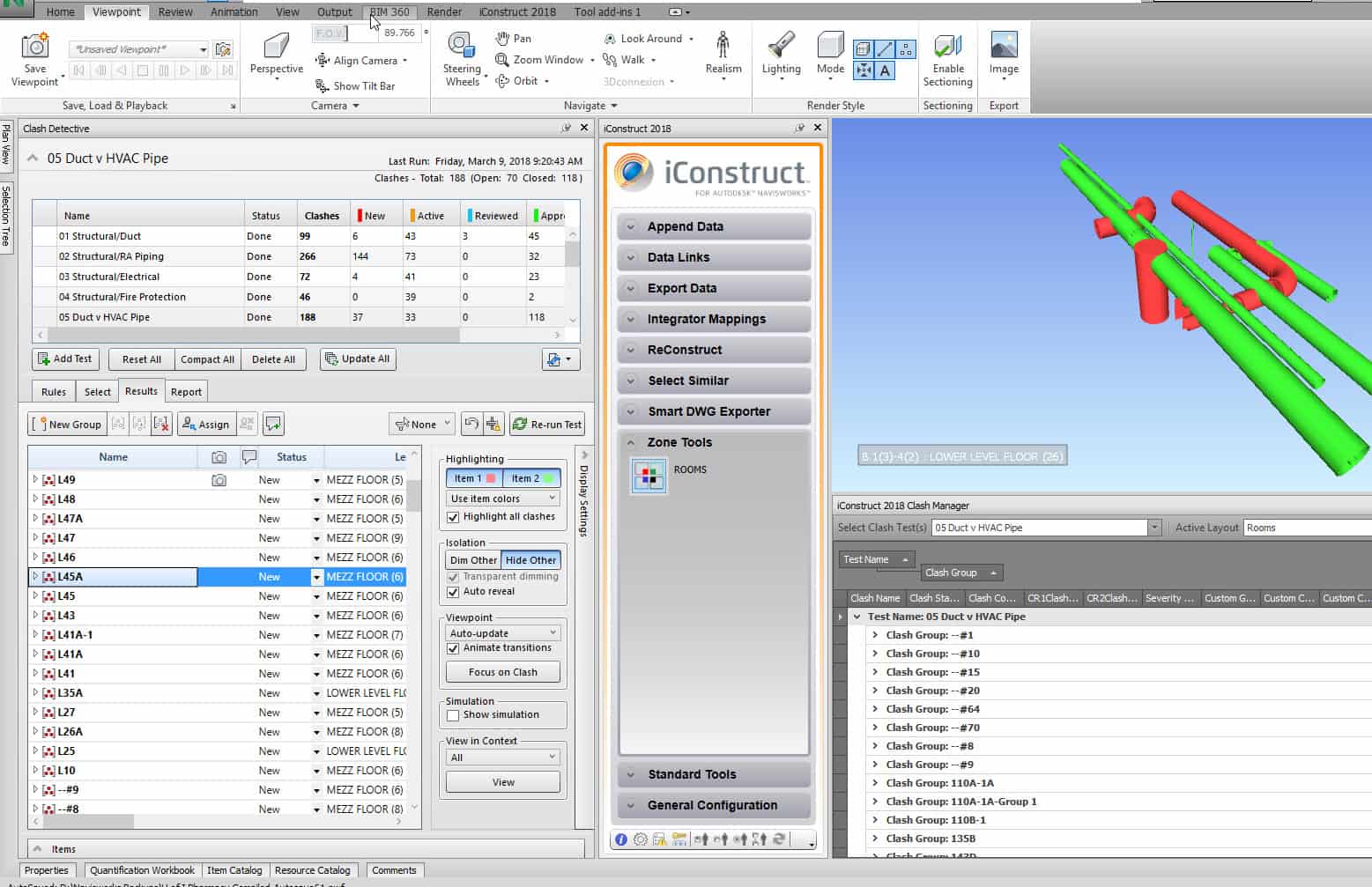Screen dimensions: 1372x887
Task: Open the Comments bottom tab
Action: point(394,870)
